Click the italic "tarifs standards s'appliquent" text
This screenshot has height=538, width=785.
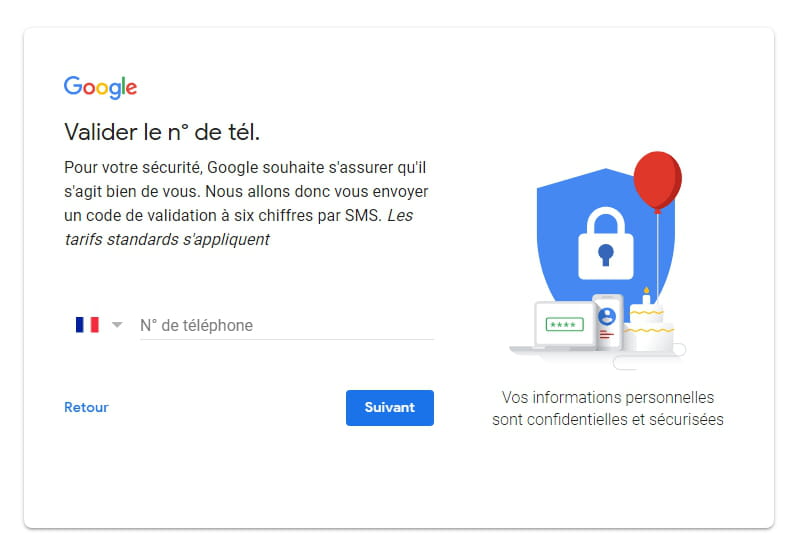167,240
